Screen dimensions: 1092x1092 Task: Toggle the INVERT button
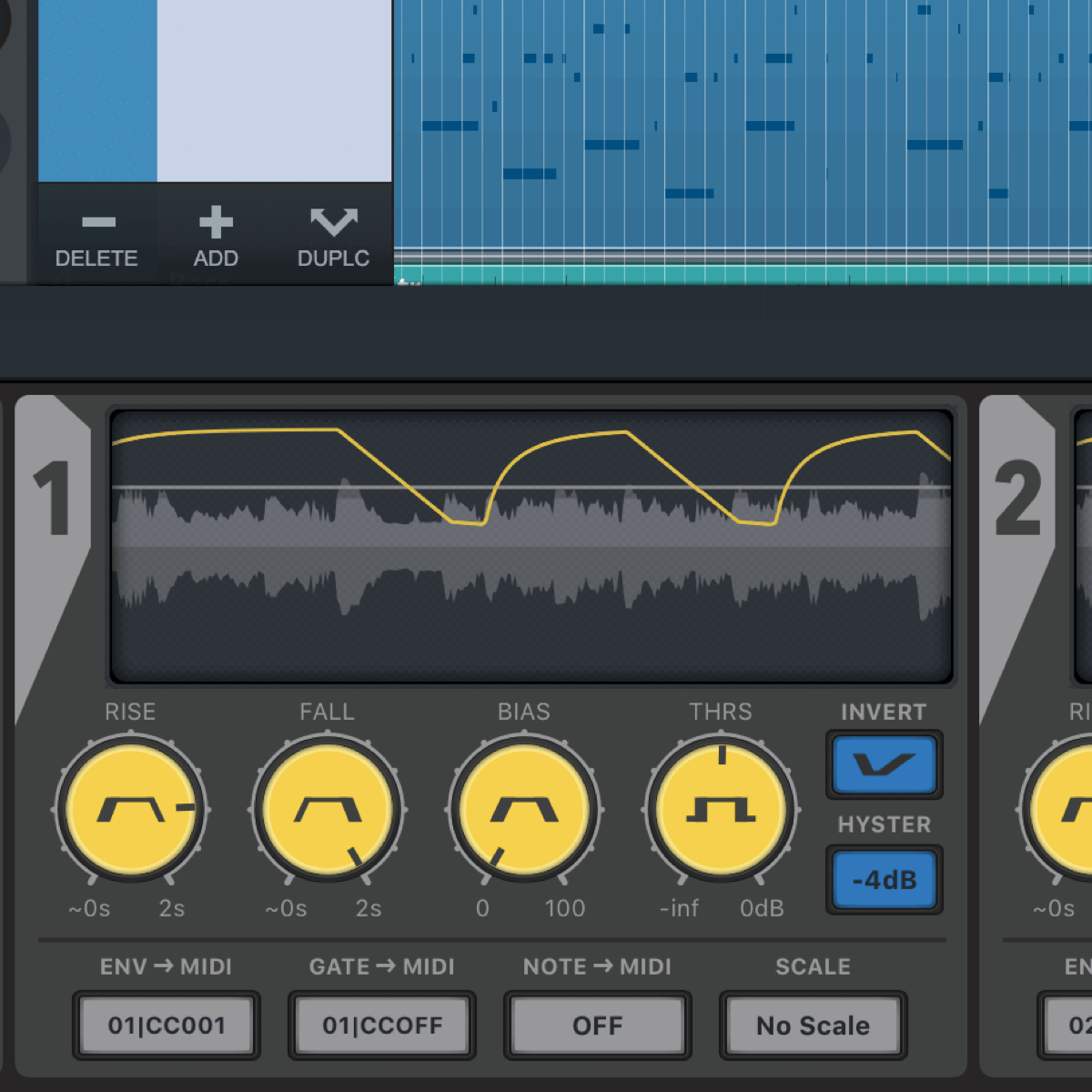[x=884, y=764]
